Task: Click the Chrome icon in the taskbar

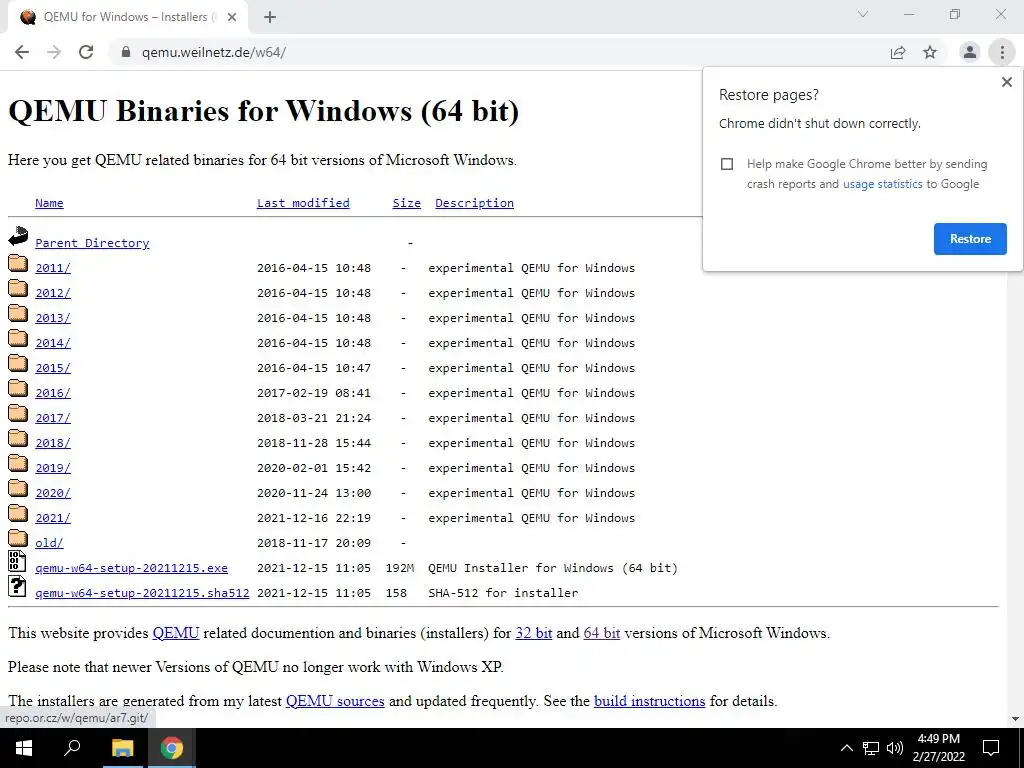Action: click(x=172, y=748)
